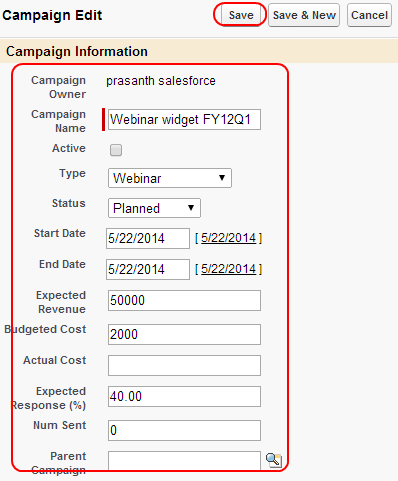Select the Budgeted Cost field showing 2000

[184, 334]
